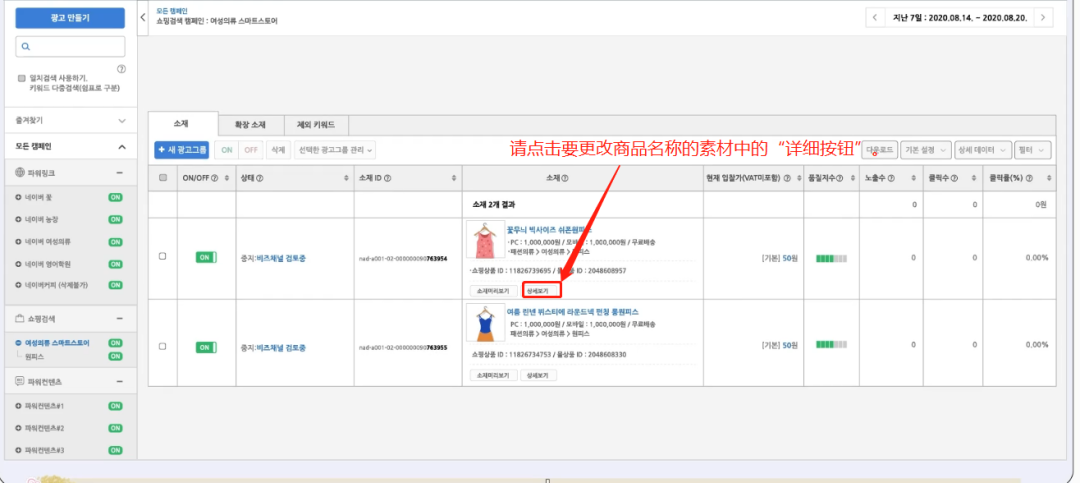
Task: Click the 파워컨텐츠 document icon
Action: pos(19,381)
